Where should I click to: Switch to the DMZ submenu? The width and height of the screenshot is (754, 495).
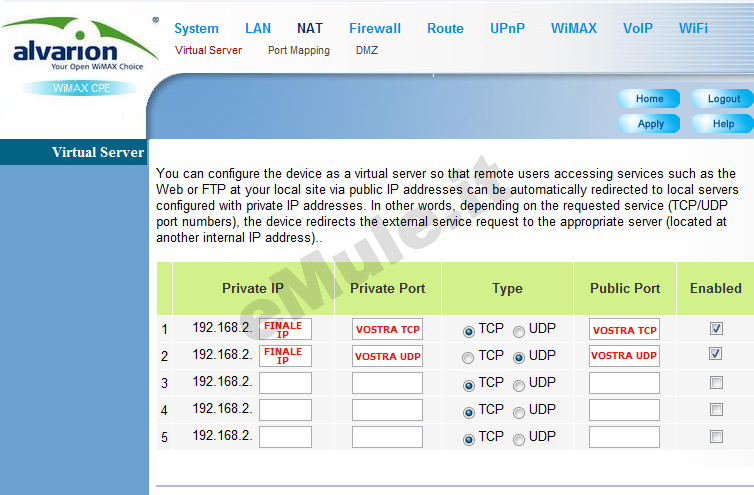tap(366, 50)
